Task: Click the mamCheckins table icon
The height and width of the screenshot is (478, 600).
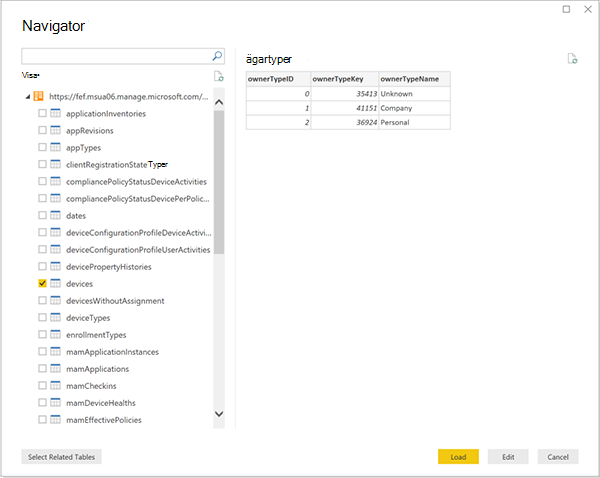Action: tap(55, 386)
